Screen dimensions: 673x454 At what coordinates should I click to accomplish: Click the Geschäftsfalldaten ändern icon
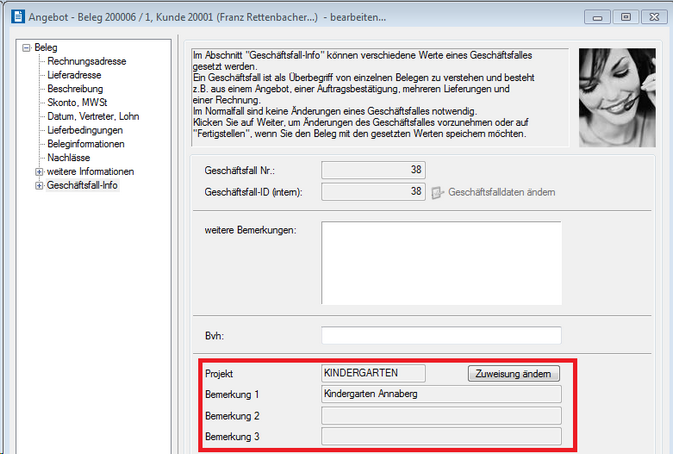click(x=437, y=192)
